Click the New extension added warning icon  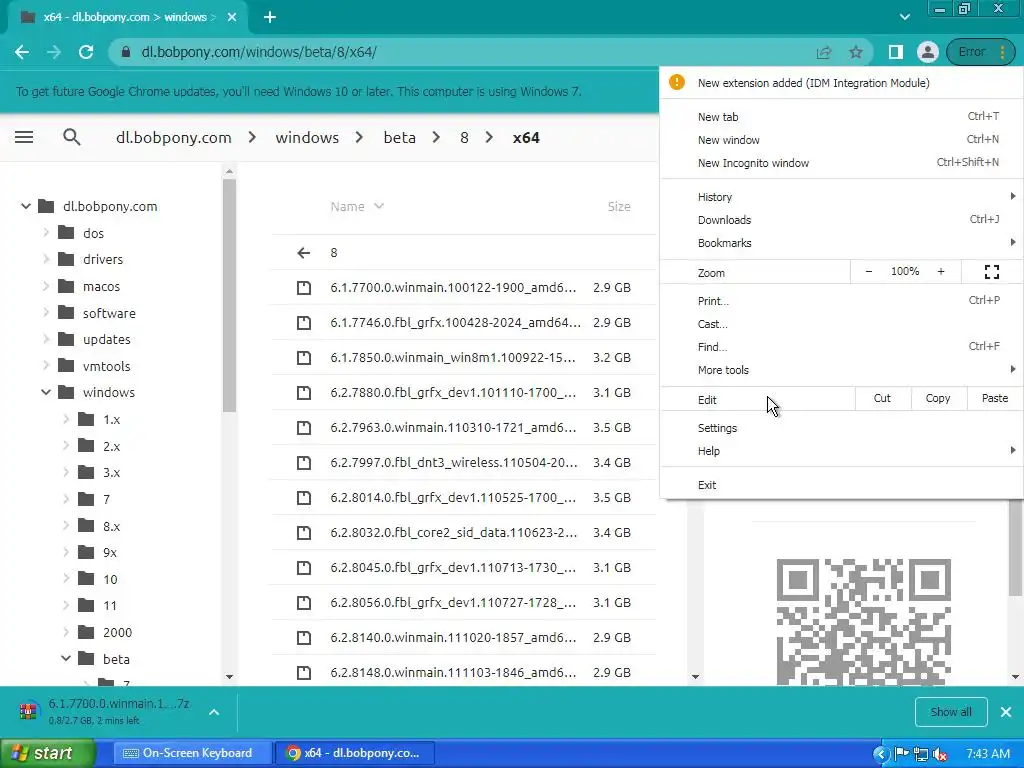[x=677, y=82]
